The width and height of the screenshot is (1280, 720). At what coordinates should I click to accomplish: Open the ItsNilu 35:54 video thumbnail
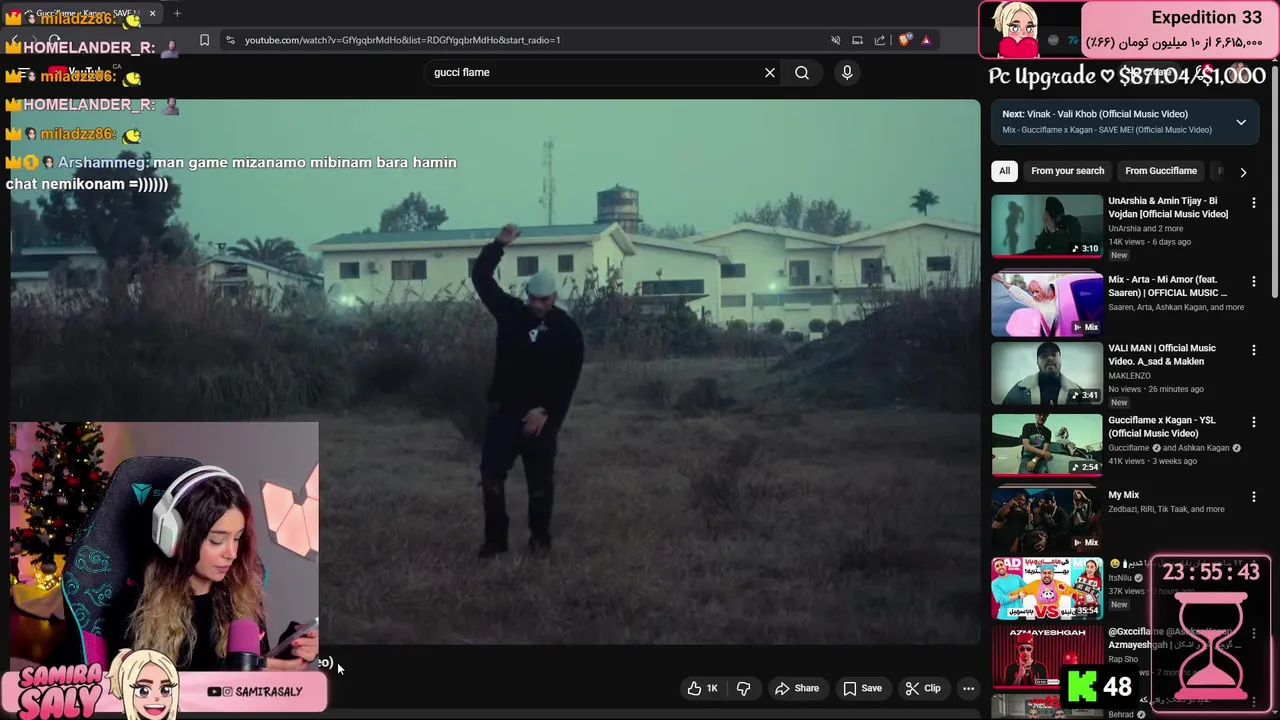1047,589
